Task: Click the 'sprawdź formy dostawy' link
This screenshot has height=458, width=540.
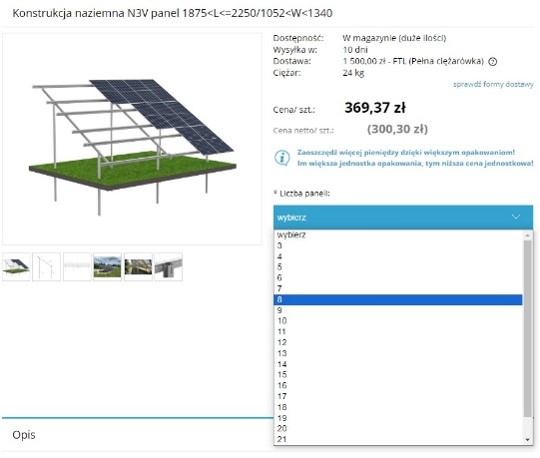Action: pyautogui.click(x=493, y=84)
